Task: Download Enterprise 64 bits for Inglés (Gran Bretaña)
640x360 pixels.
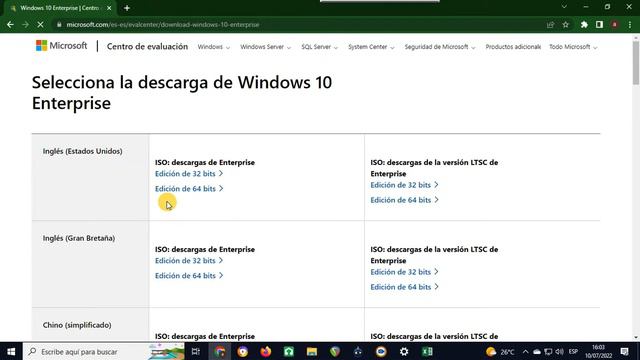Action: click(x=189, y=276)
